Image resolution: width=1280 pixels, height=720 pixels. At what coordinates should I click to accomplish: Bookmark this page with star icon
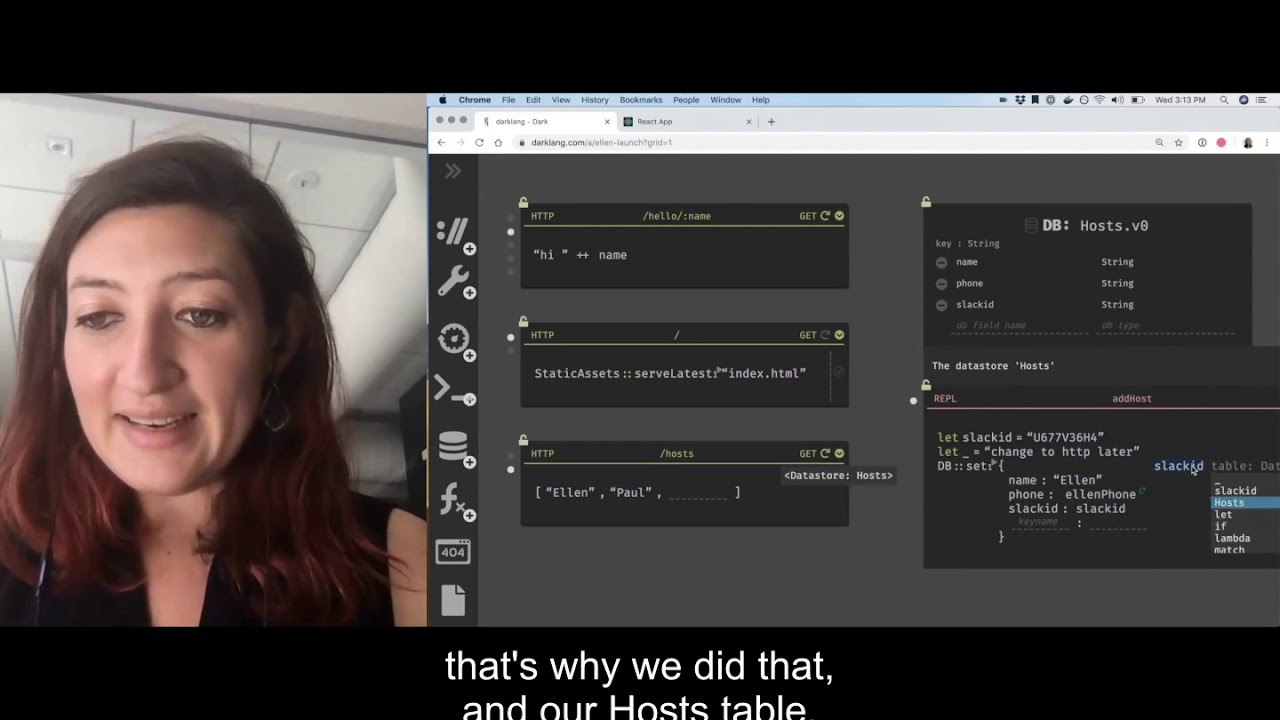coord(1178,143)
